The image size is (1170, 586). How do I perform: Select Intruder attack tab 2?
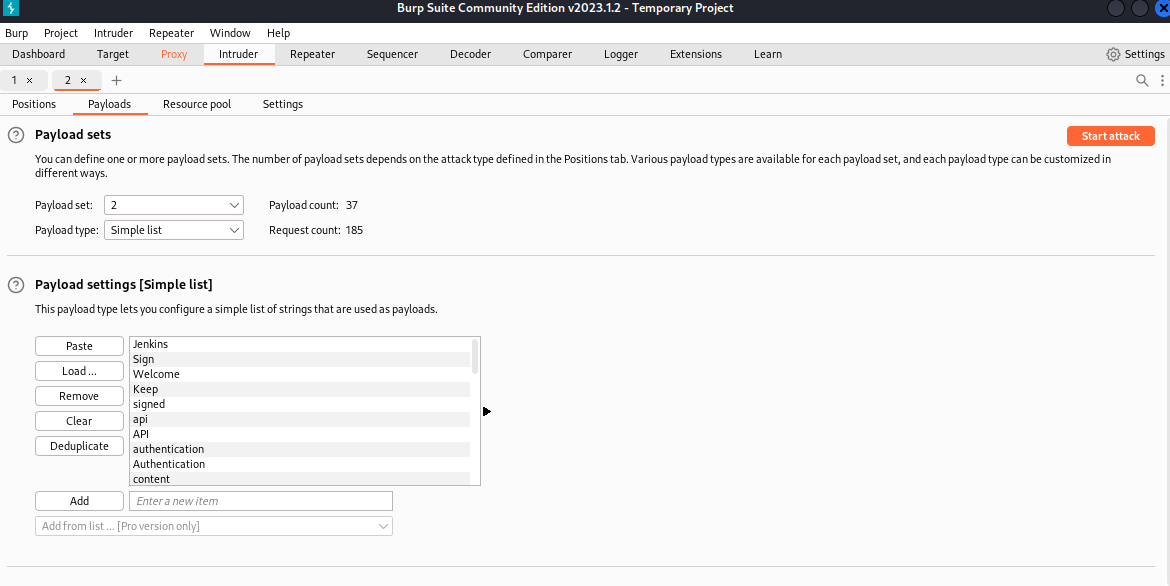tap(68, 81)
